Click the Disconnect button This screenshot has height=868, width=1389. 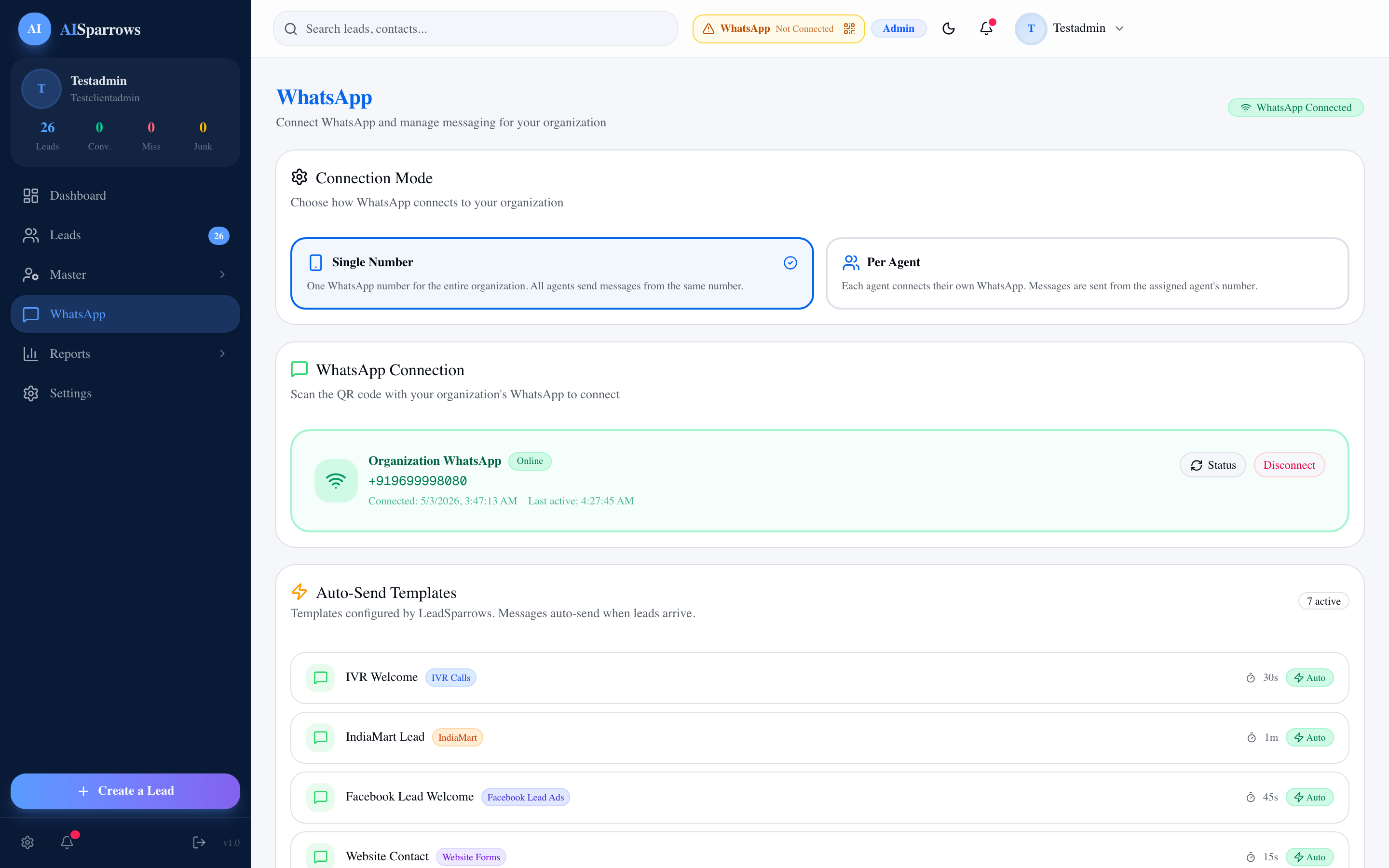tap(1289, 465)
